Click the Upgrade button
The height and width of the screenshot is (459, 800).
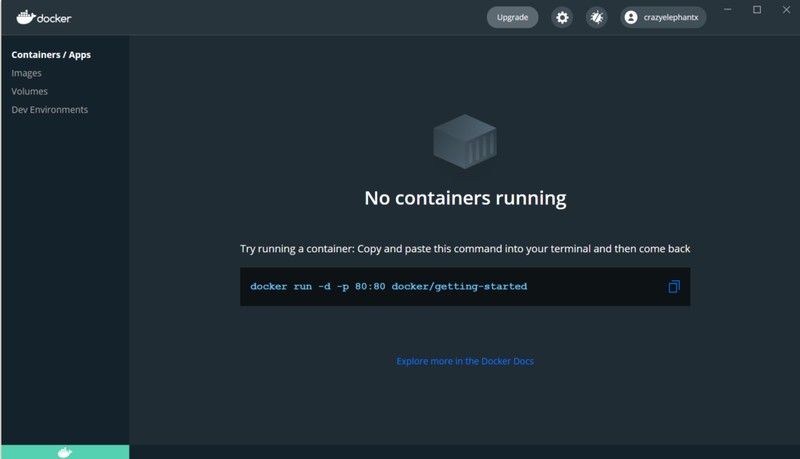[x=512, y=17]
